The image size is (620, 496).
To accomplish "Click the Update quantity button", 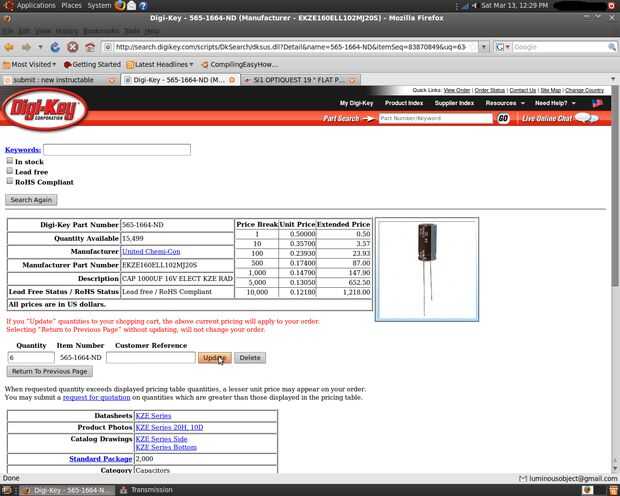I will [x=215, y=358].
